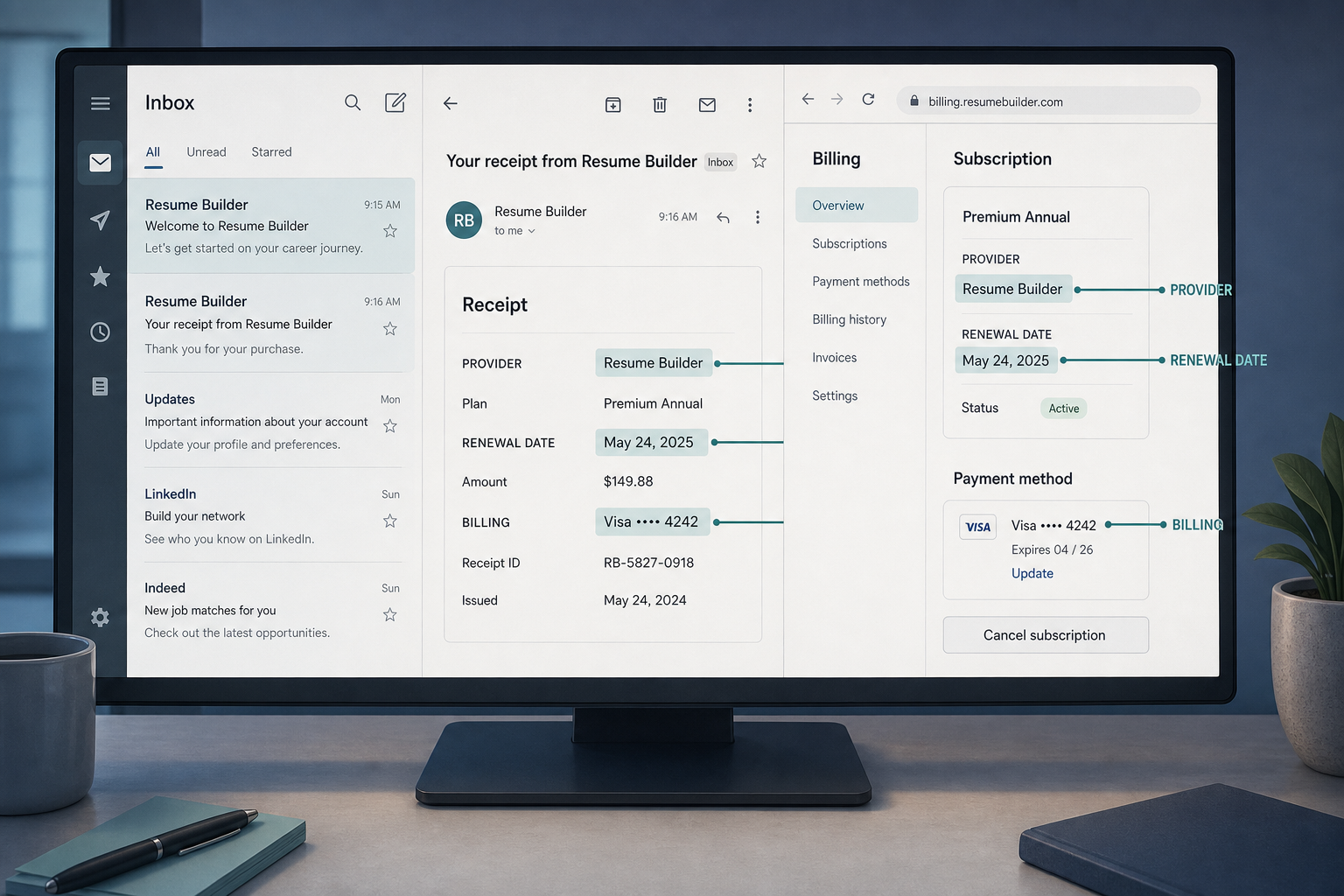Open message options dots beside reply arrow
The width and height of the screenshot is (1344, 896).
758,217
